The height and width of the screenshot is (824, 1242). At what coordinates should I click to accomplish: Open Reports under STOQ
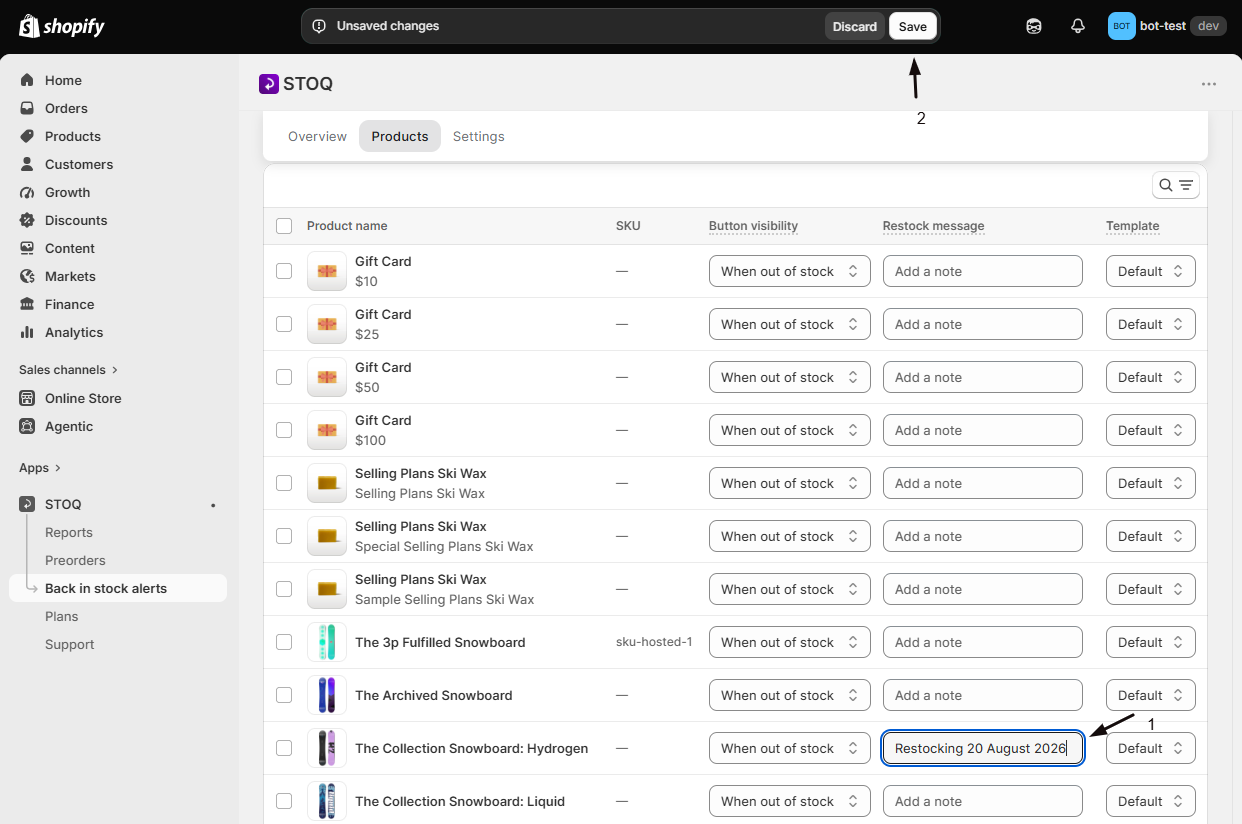click(69, 532)
